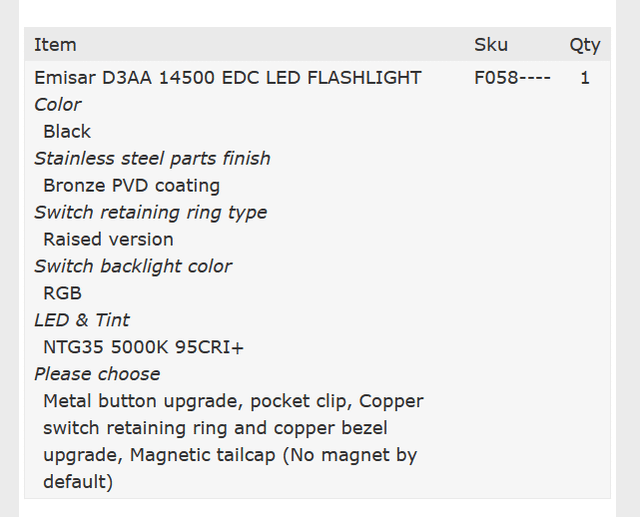Click the Sku column header

pyautogui.click(x=491, y=45)
